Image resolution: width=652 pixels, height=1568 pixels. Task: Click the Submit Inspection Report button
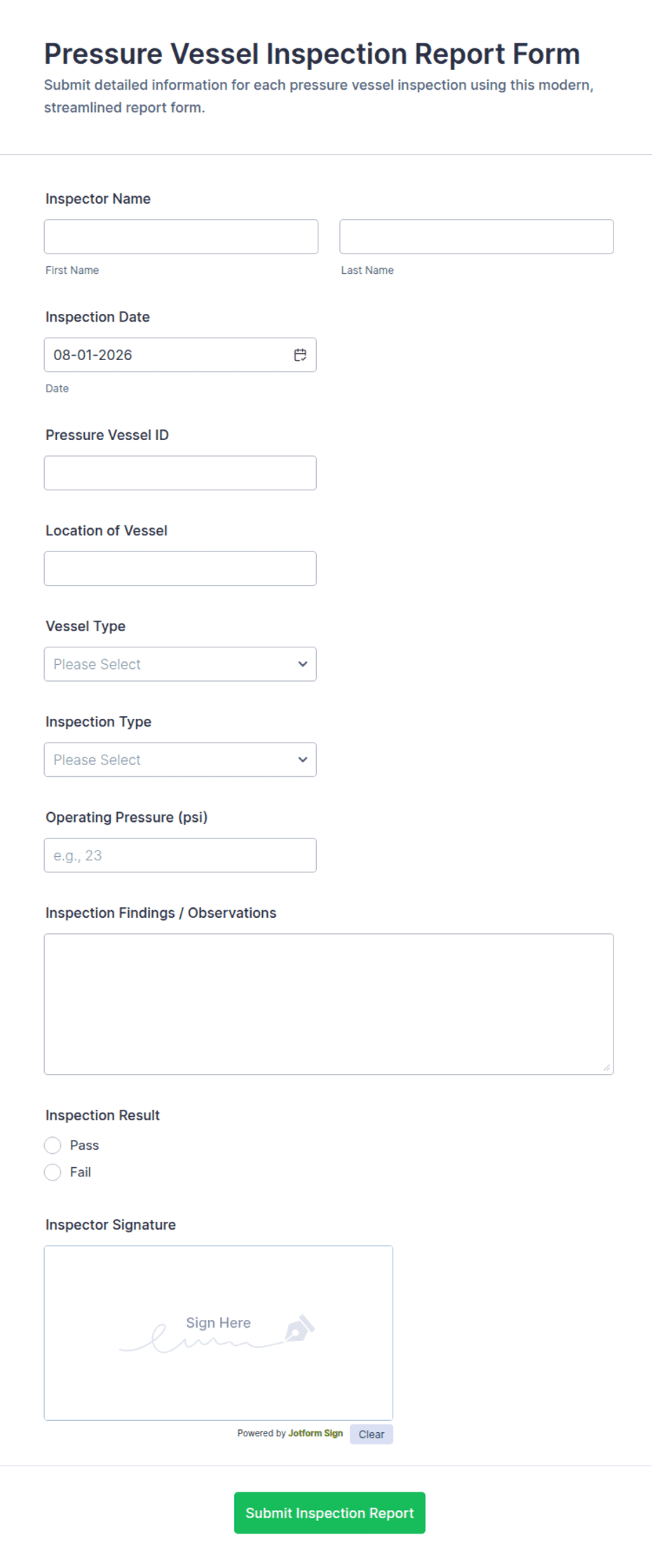coord(330,1513)
